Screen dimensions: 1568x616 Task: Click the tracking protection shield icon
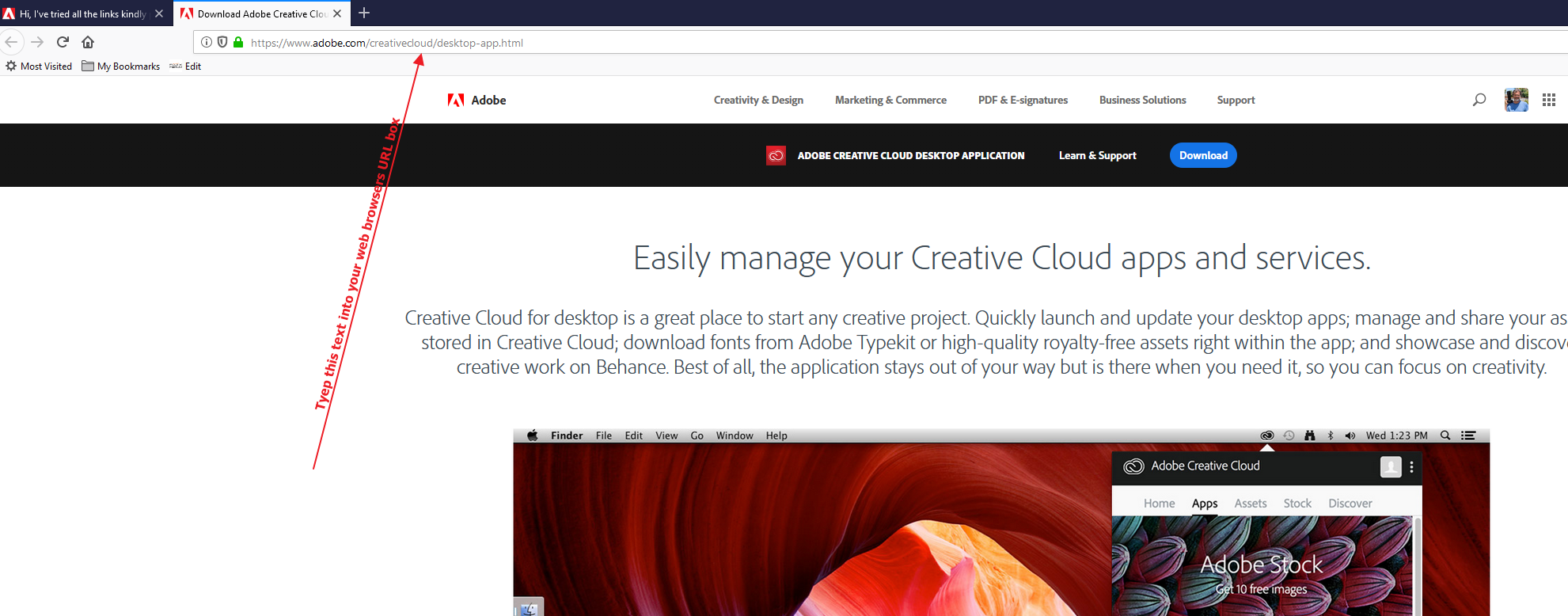222,42
